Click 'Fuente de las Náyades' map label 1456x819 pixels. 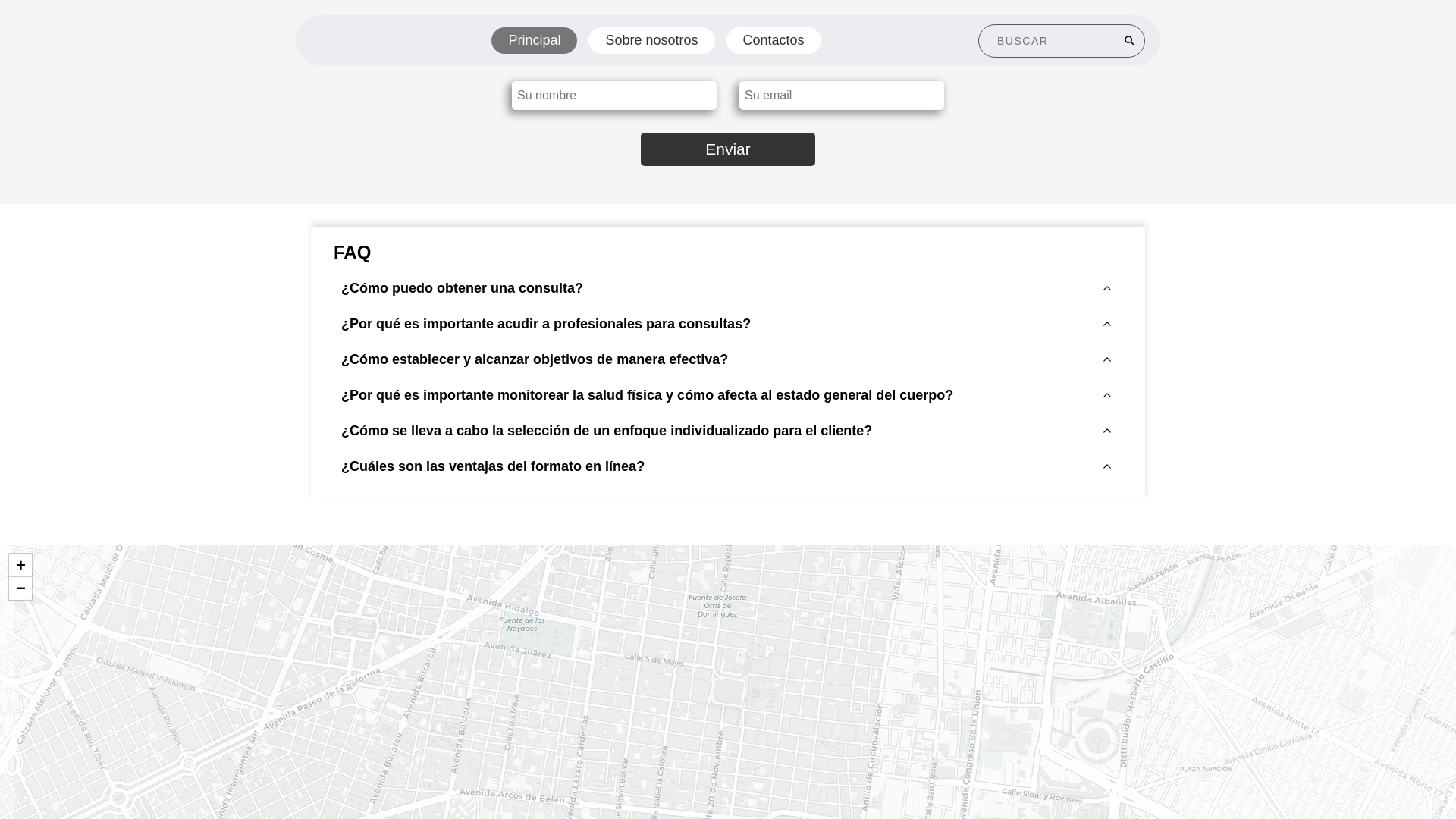click(x=522, y=624)
